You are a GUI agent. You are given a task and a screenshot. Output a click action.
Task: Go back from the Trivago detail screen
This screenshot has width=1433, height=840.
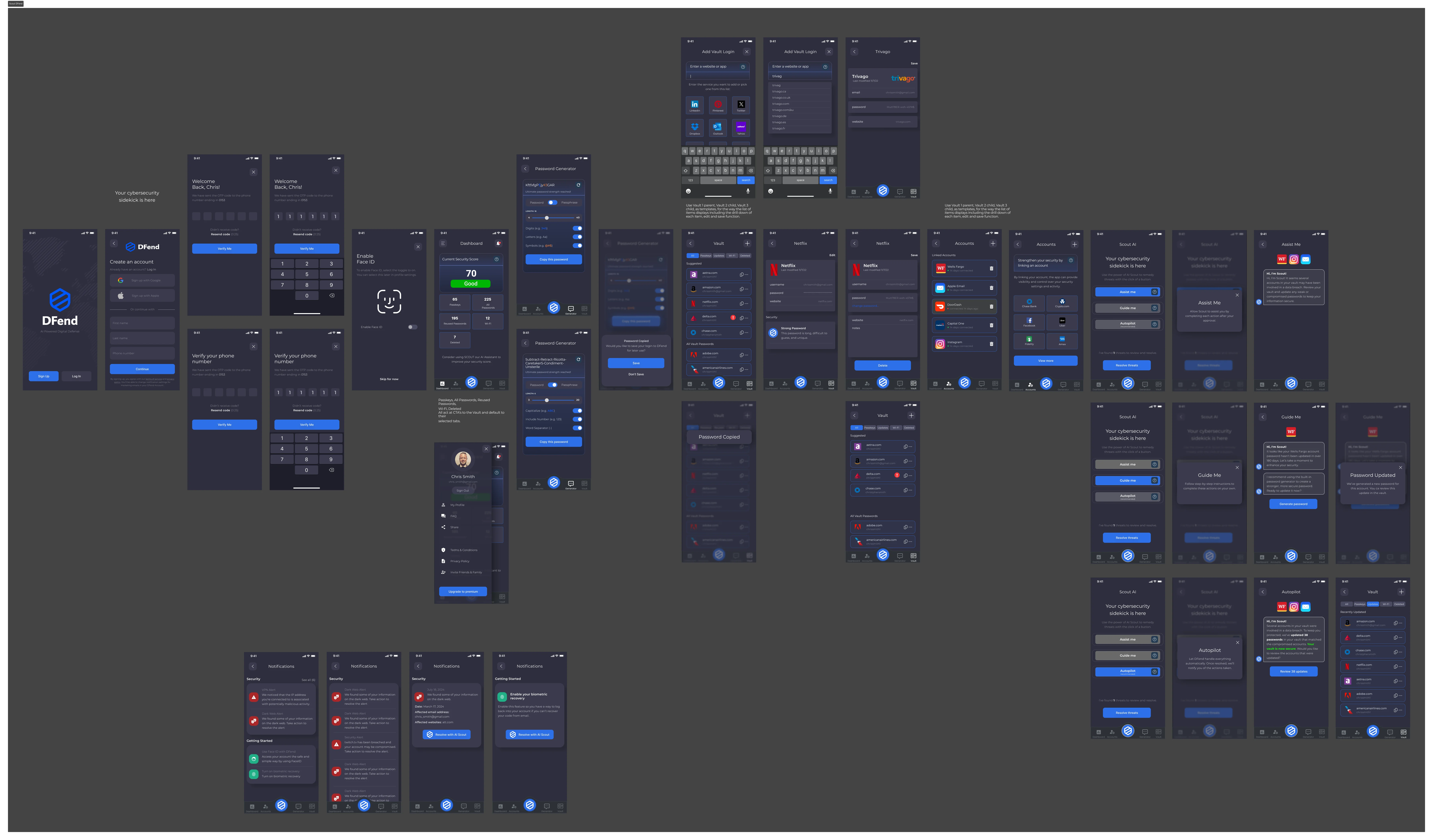click(x=854, y=52)
